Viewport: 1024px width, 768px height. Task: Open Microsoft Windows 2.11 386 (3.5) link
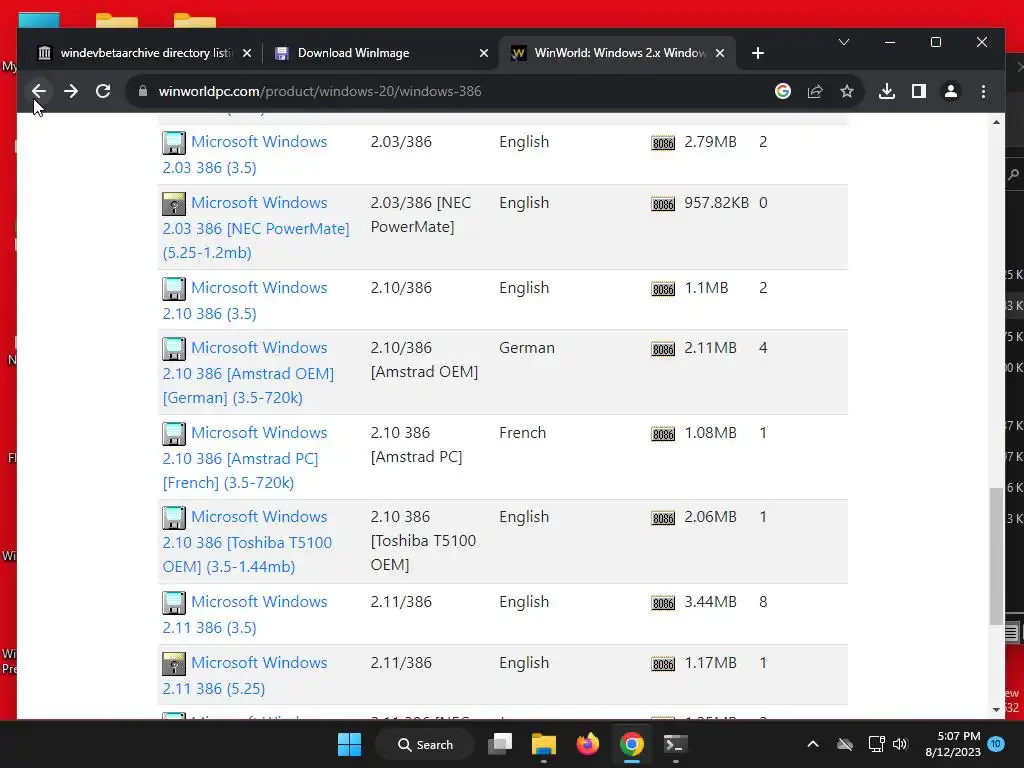[245, 615]
